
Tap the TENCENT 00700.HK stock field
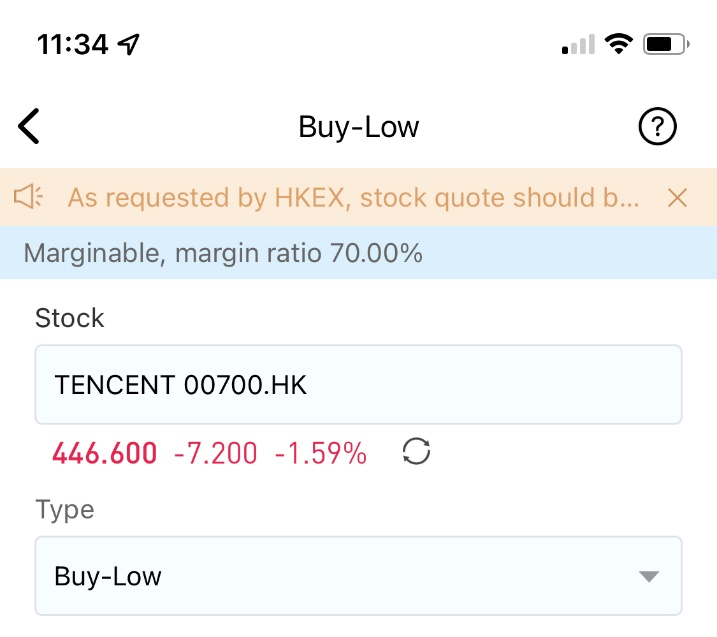point(358,385)
